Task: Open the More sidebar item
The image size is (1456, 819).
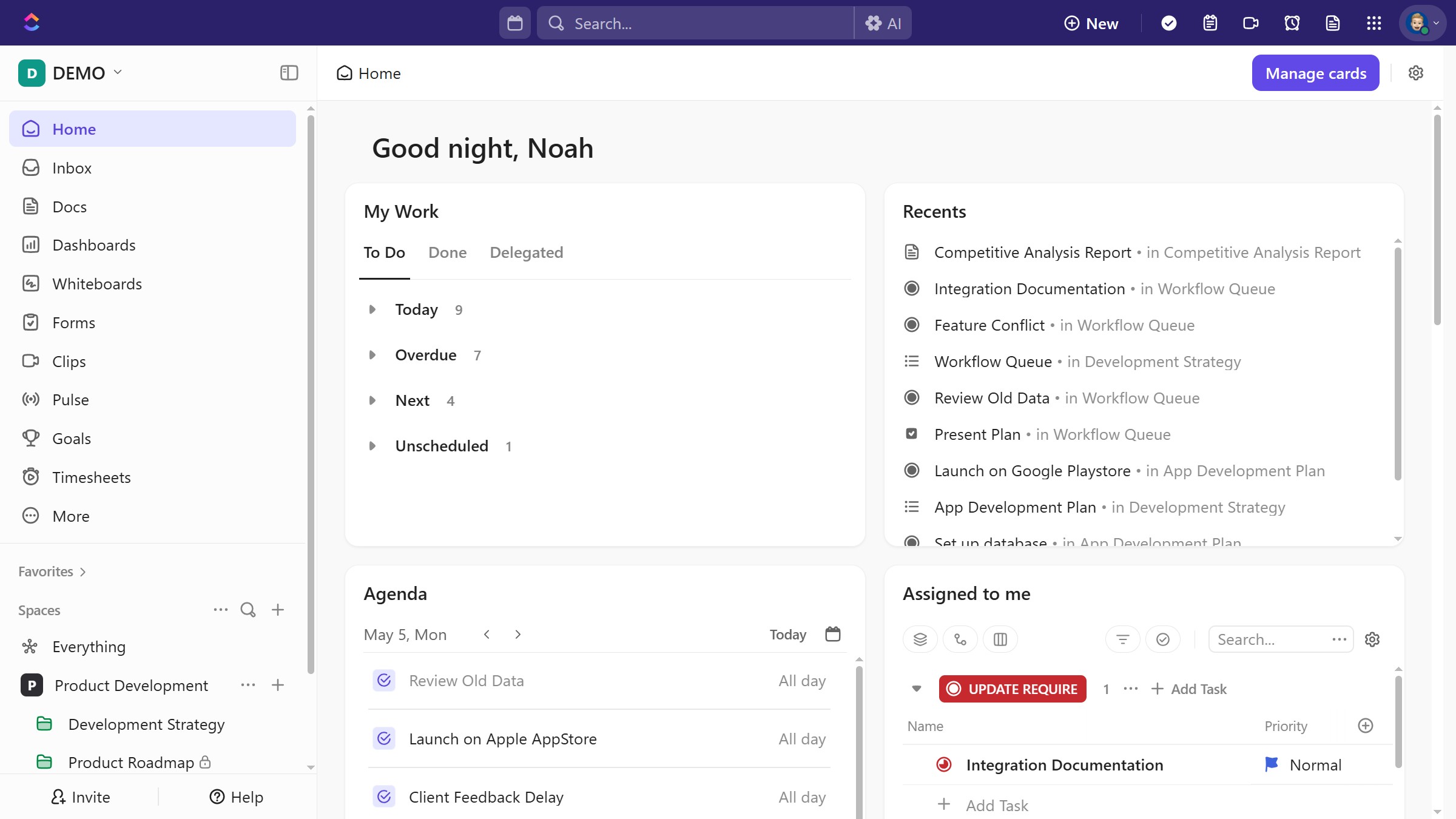Action: [x=152, y=516]
